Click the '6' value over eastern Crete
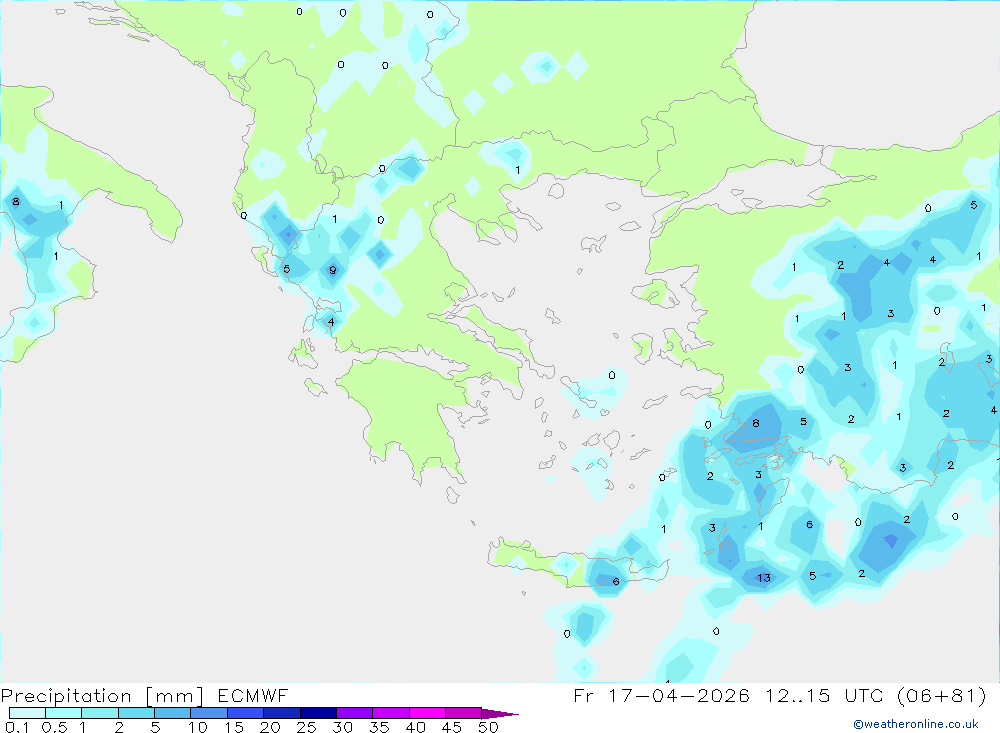 (x=615, y=581)
